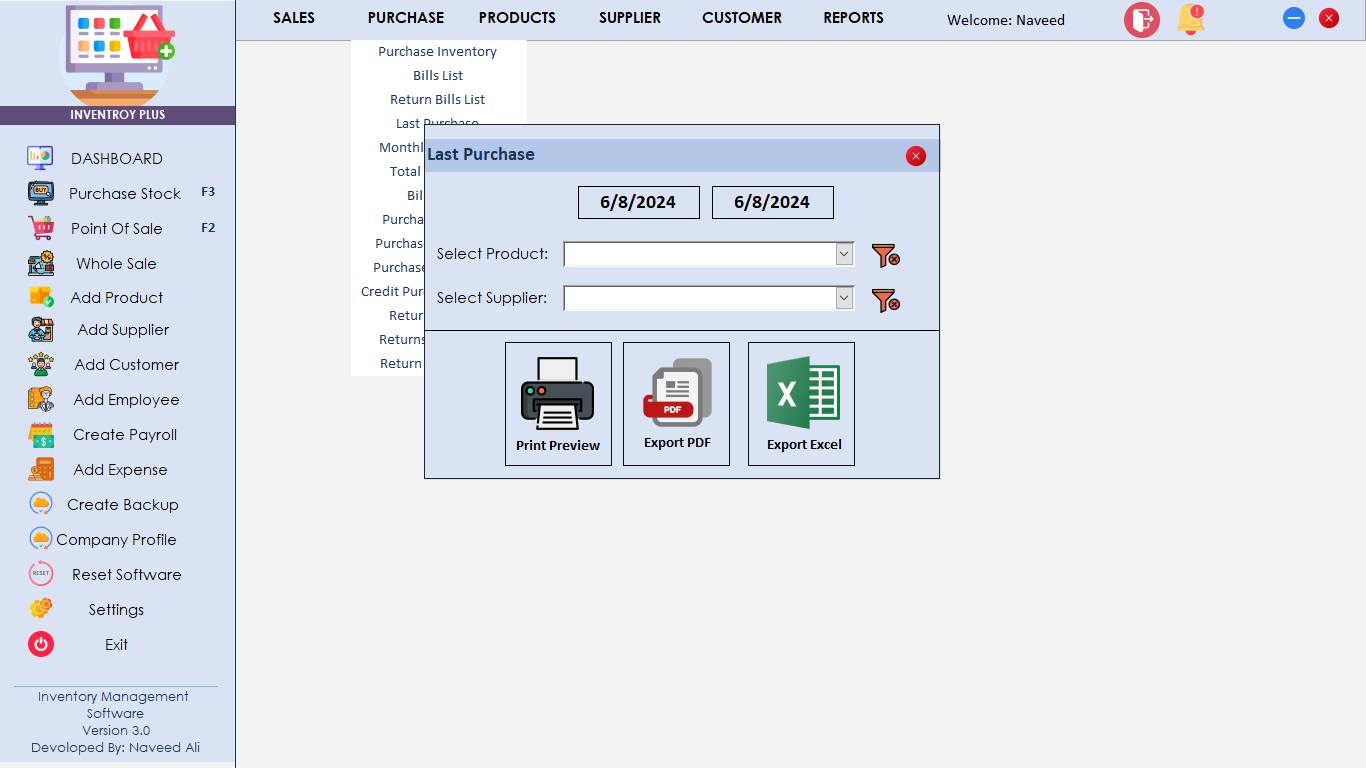The image size is (1366, 768).
Task: Open Point Of Sale cart icon
Action: (40, 228)
